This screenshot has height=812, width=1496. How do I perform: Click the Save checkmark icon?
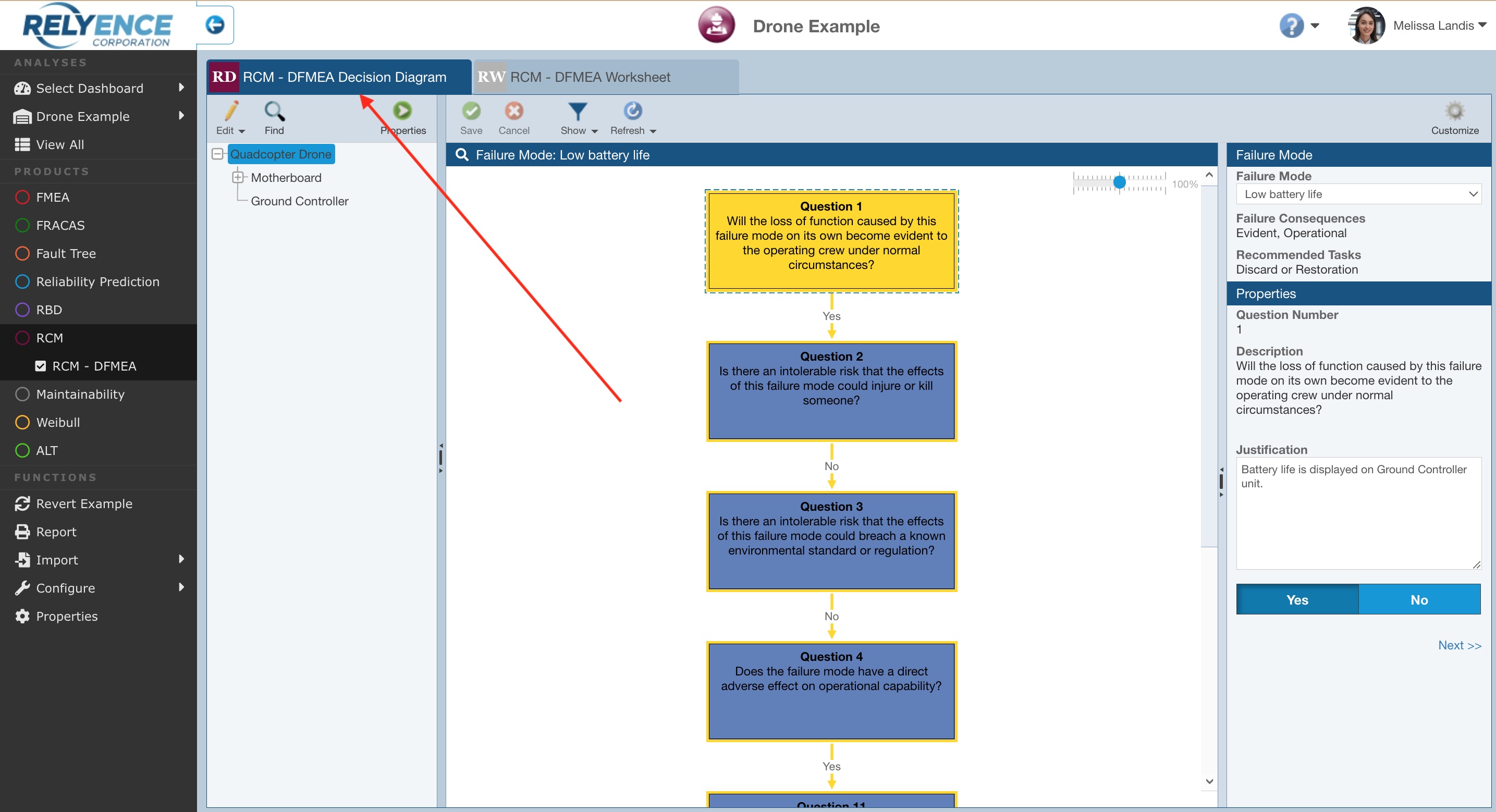coord(471,111)
